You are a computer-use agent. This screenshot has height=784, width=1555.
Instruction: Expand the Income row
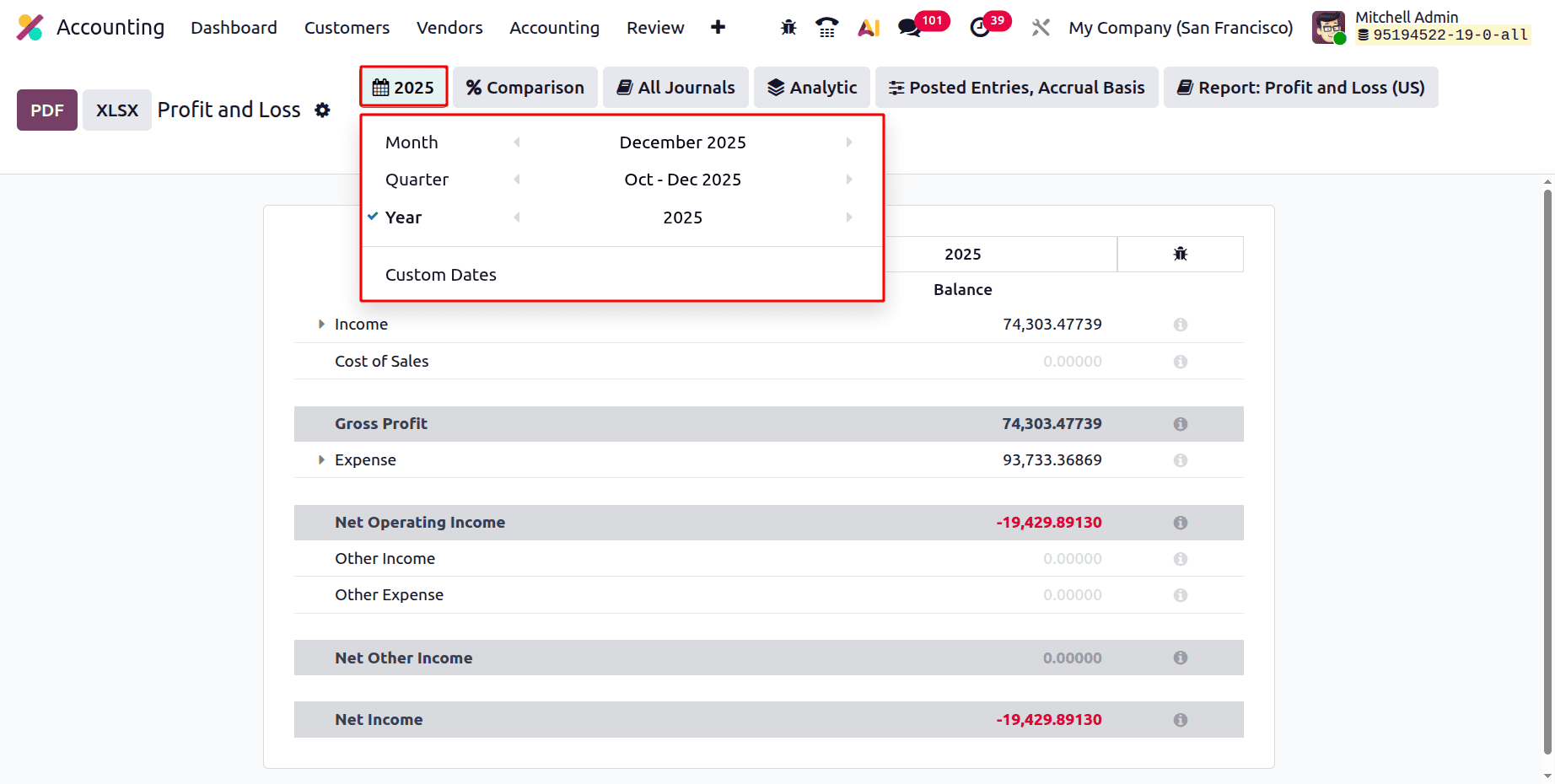click(x=320, y=324)
